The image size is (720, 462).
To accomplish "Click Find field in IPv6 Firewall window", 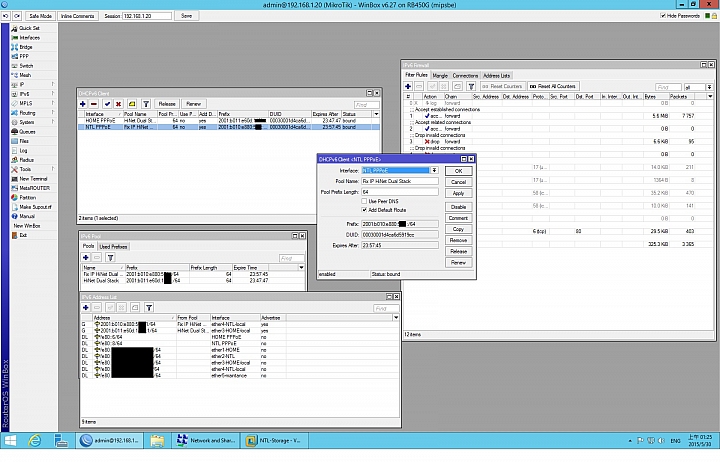I will click(x=668, y=87).
